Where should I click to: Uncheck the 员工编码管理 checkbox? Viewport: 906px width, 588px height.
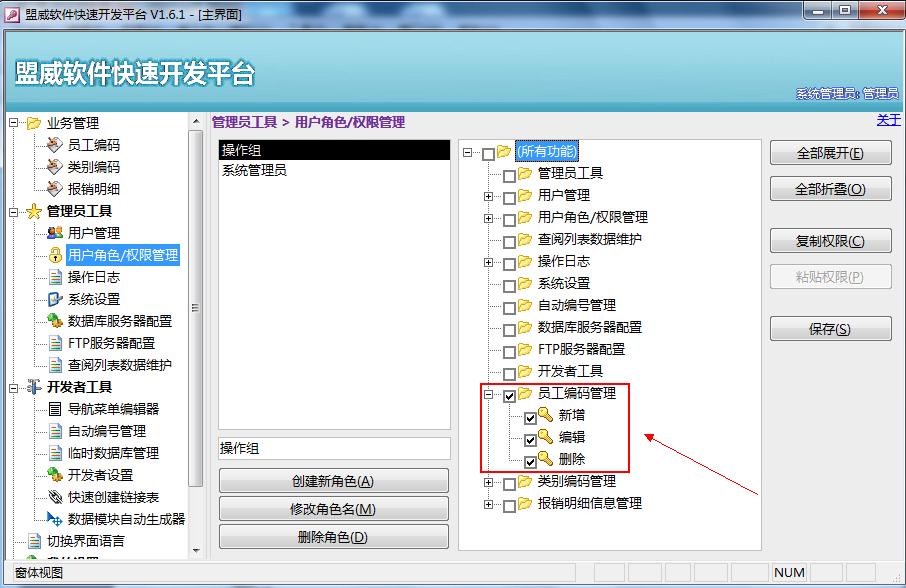click(510, 396)
